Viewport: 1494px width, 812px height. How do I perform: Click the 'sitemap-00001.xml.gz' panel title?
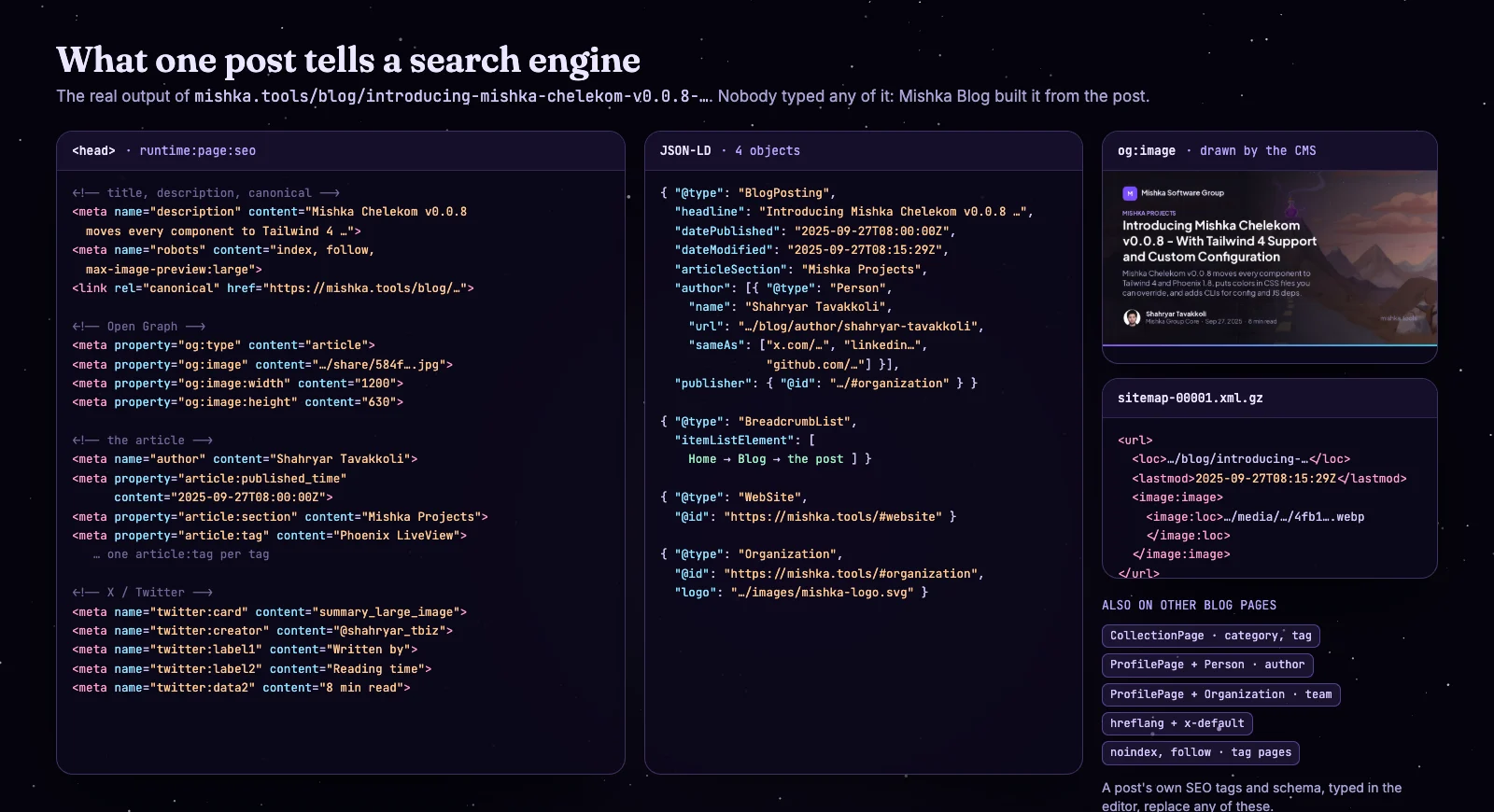point(1191,398)
